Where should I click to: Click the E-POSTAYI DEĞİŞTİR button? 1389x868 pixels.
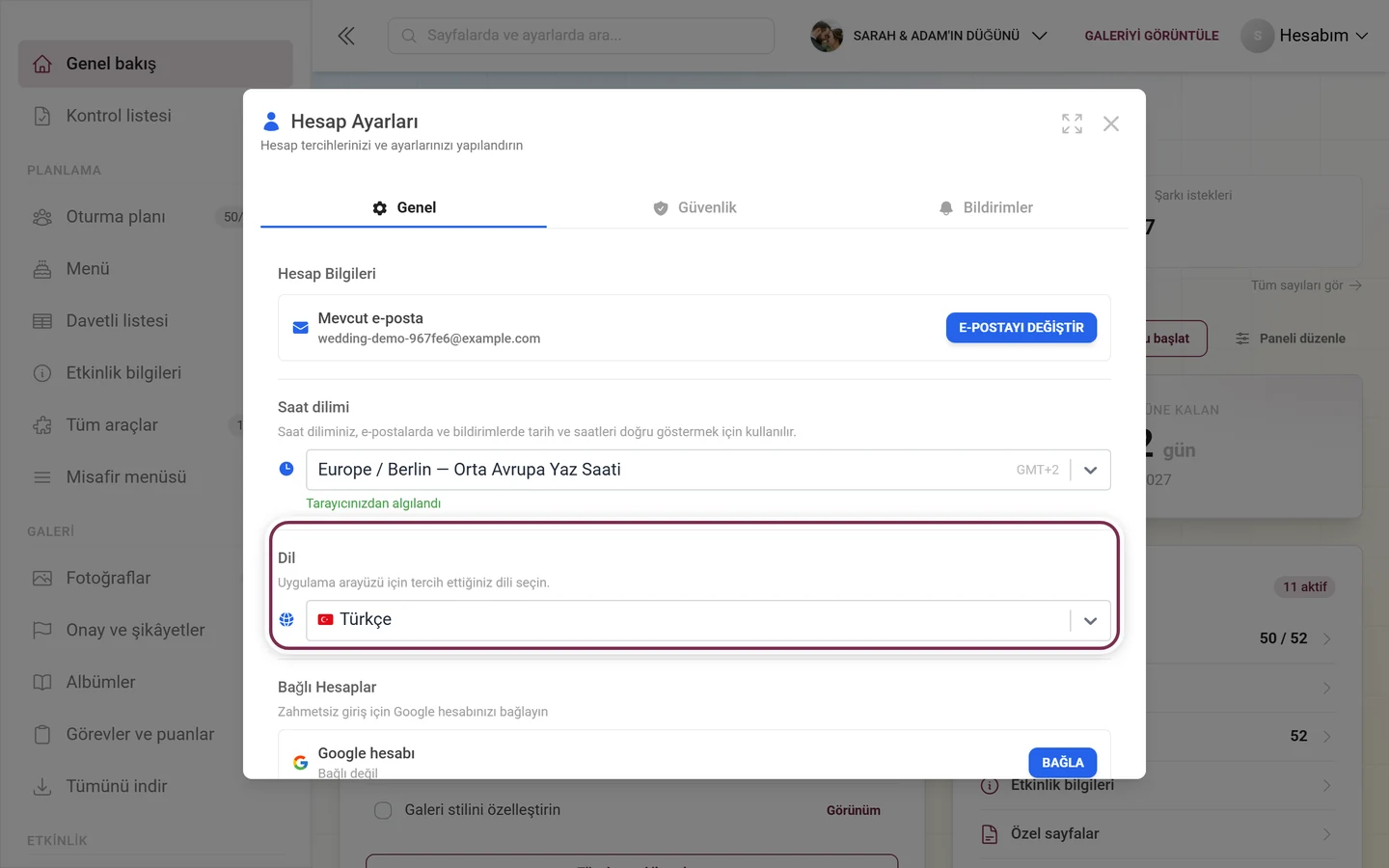coord(1021,328)
